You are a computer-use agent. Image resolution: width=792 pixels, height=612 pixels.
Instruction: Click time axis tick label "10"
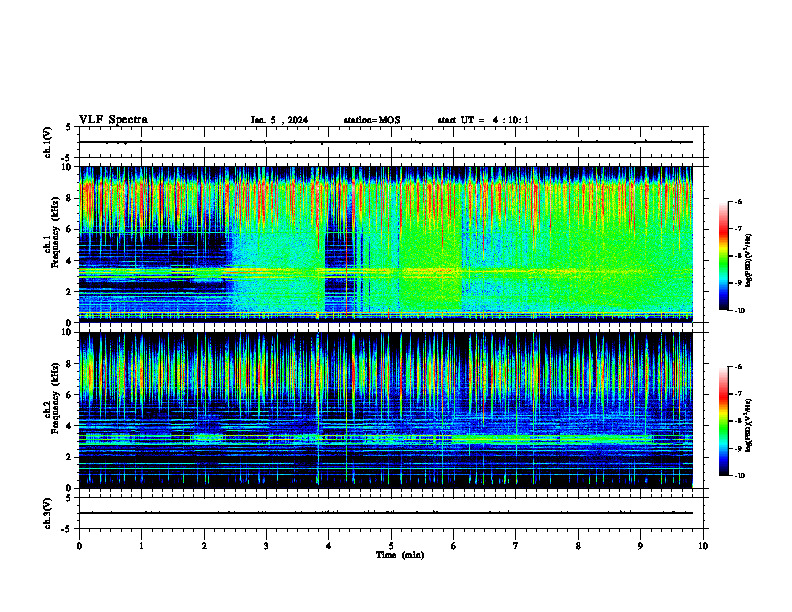pyautogui.click(x=703, y=546)
